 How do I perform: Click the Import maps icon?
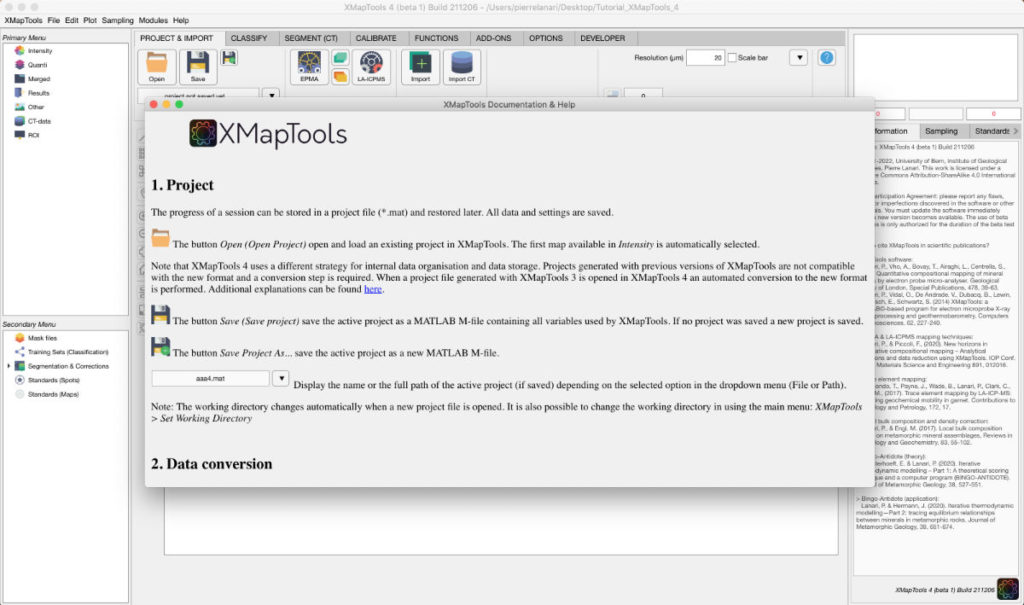tap(421, 66)
